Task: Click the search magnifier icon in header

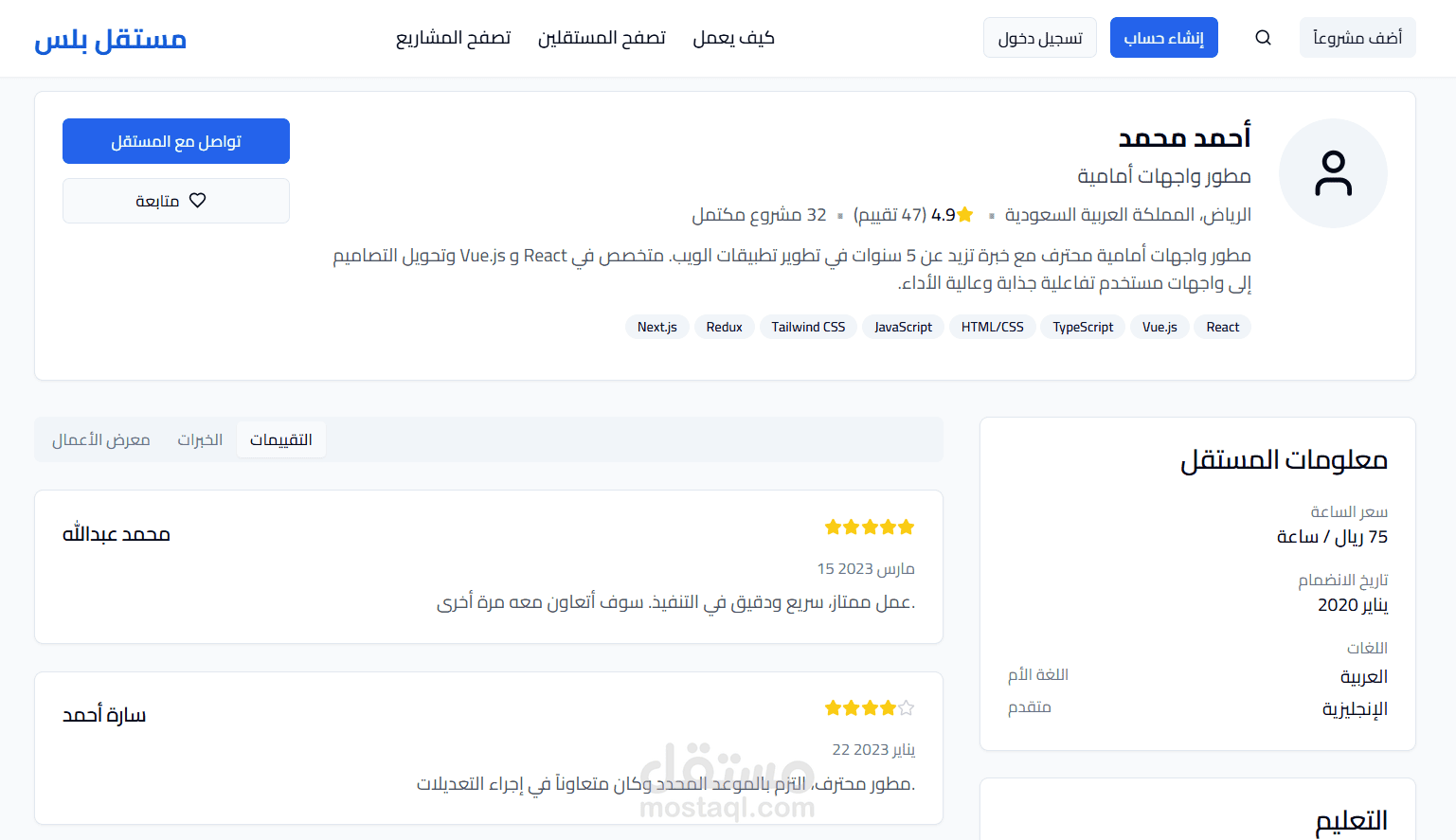Action: point(1263,38)
